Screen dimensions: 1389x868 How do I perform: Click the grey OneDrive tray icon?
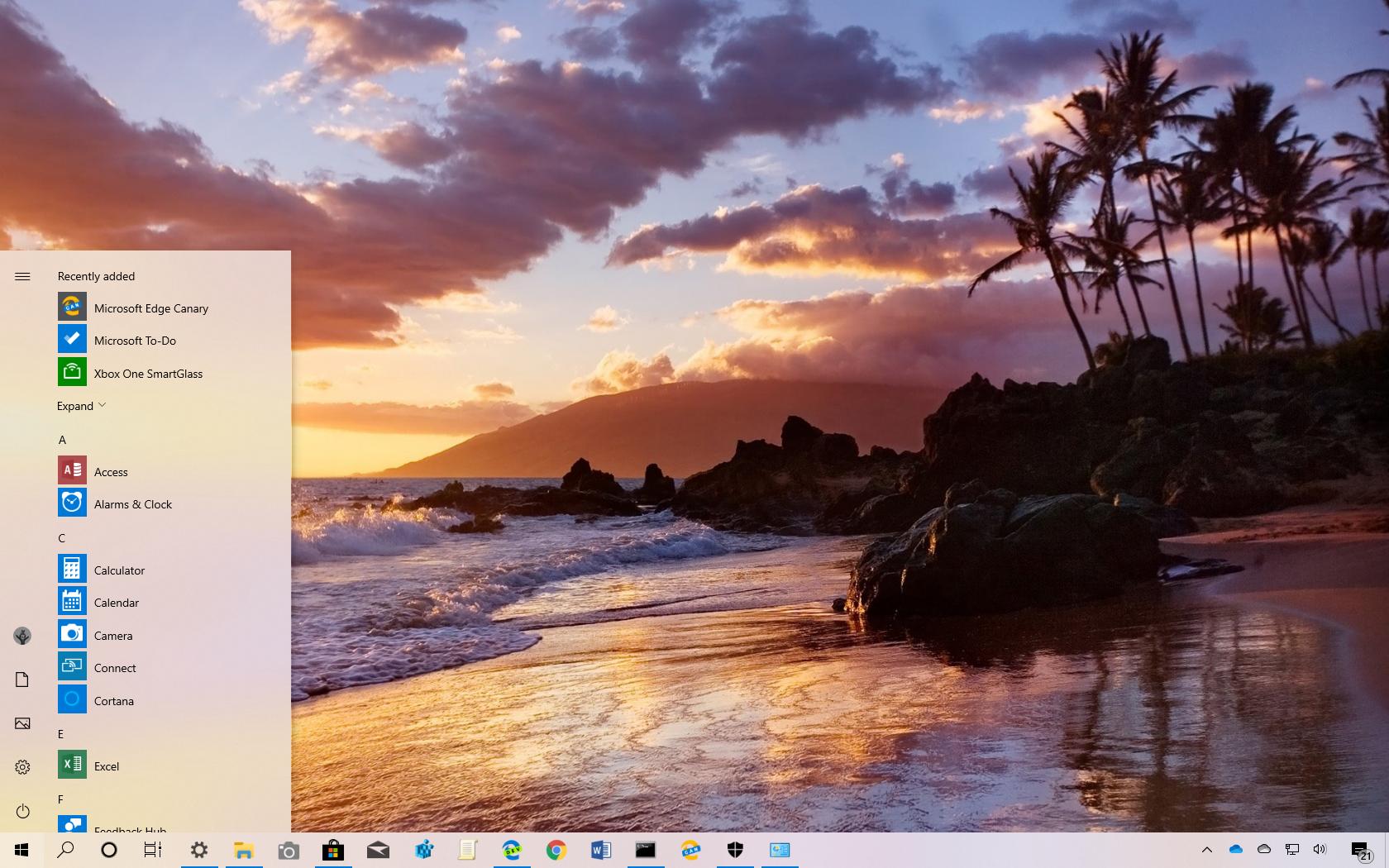click(x=1264, y=850)
